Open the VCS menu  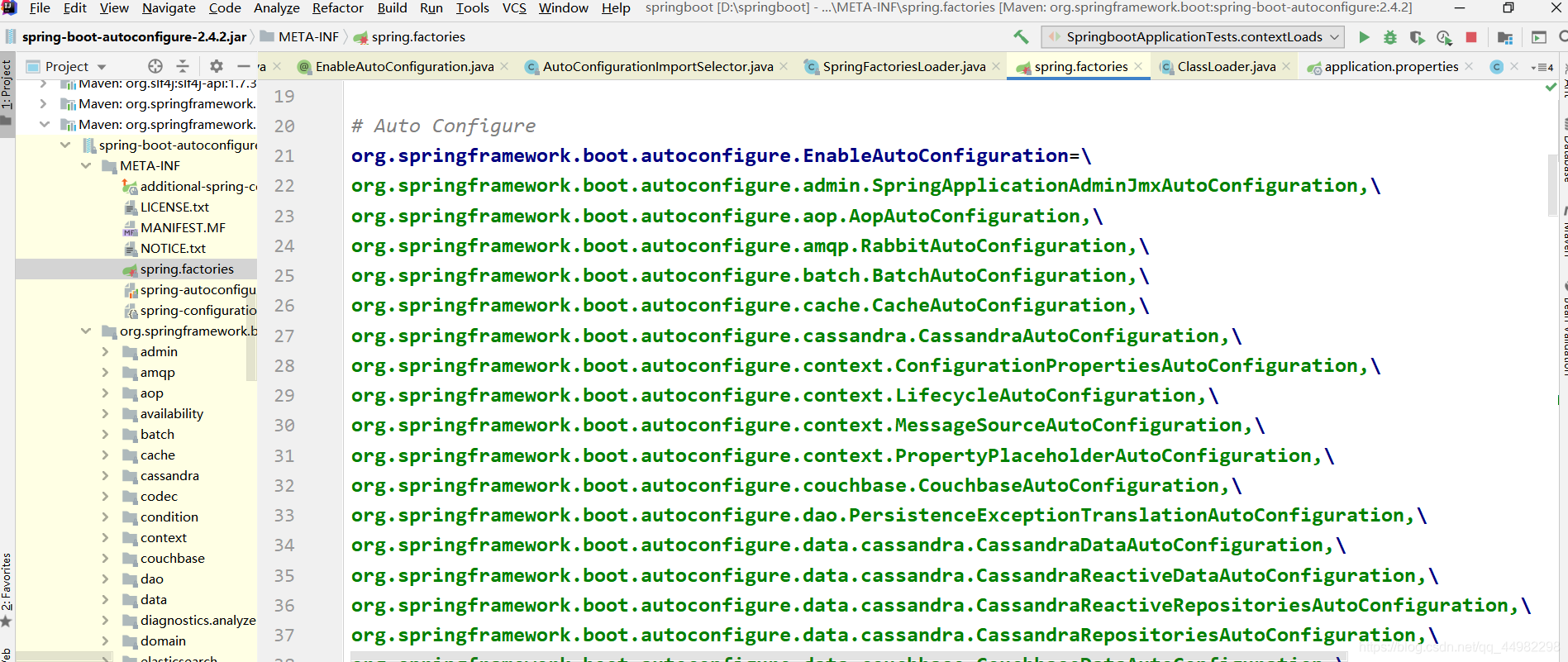point(514,8)
